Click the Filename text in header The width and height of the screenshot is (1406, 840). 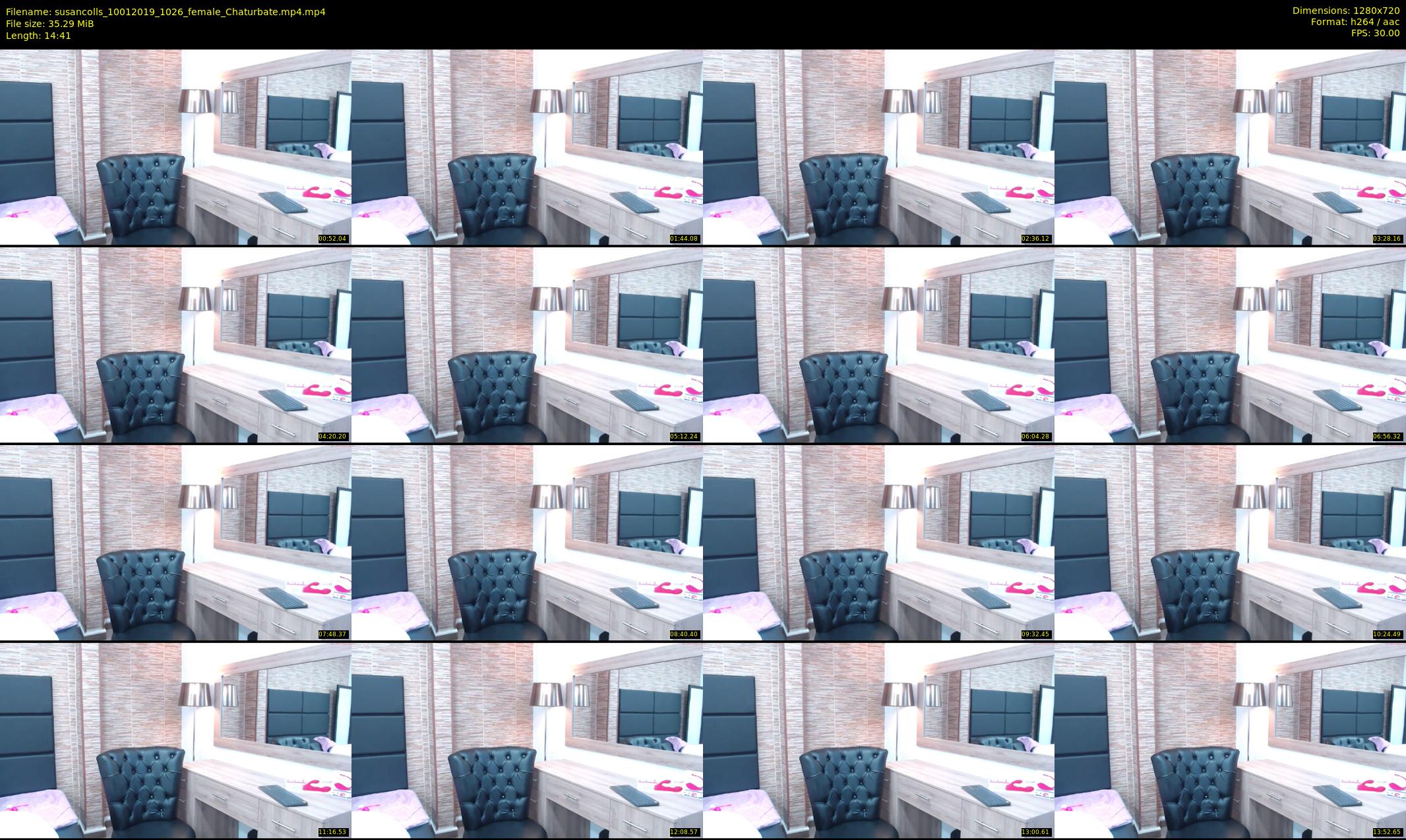point(166,12)
